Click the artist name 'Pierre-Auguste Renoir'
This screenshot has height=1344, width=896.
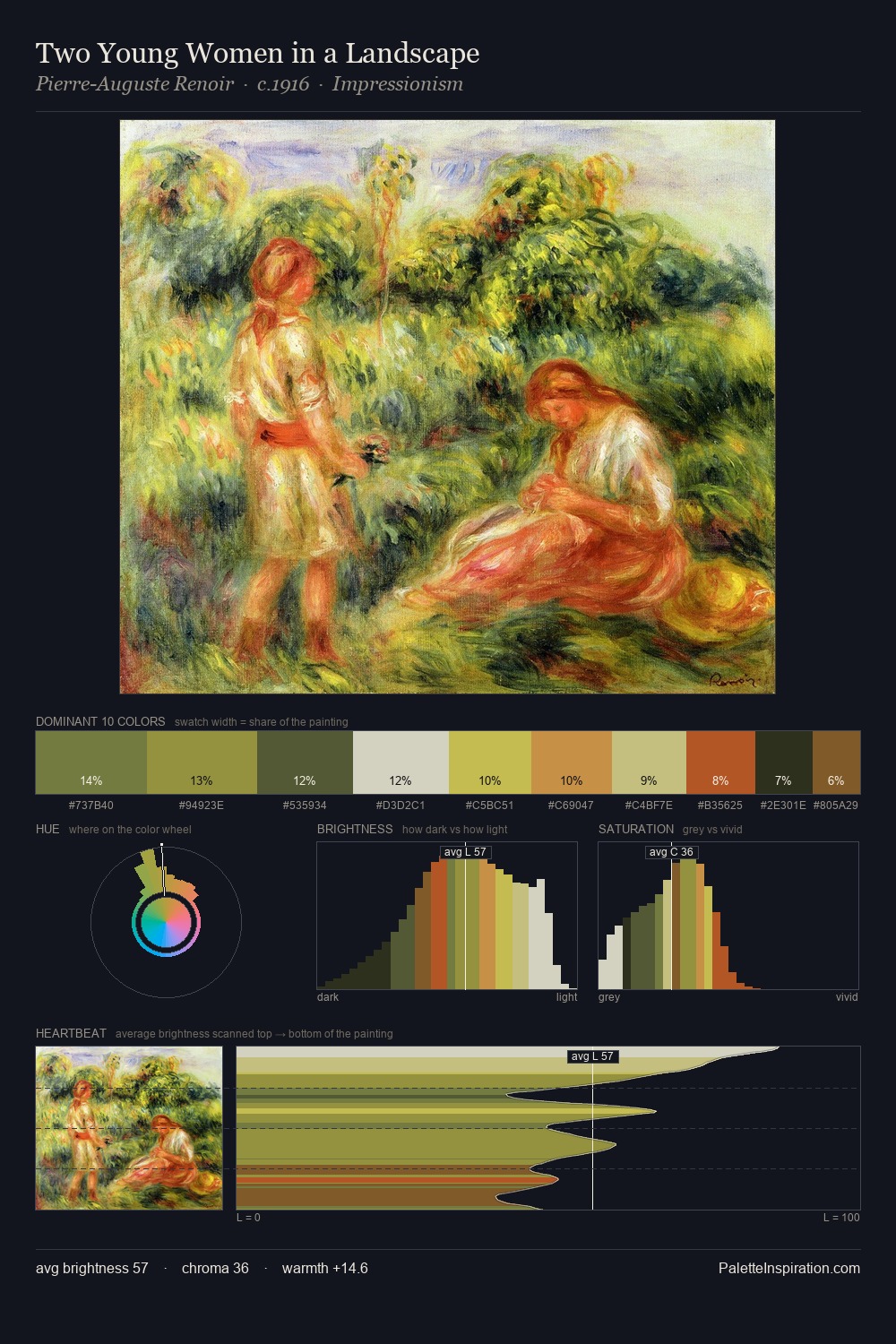pyautogui.click(x=134, y=84)
